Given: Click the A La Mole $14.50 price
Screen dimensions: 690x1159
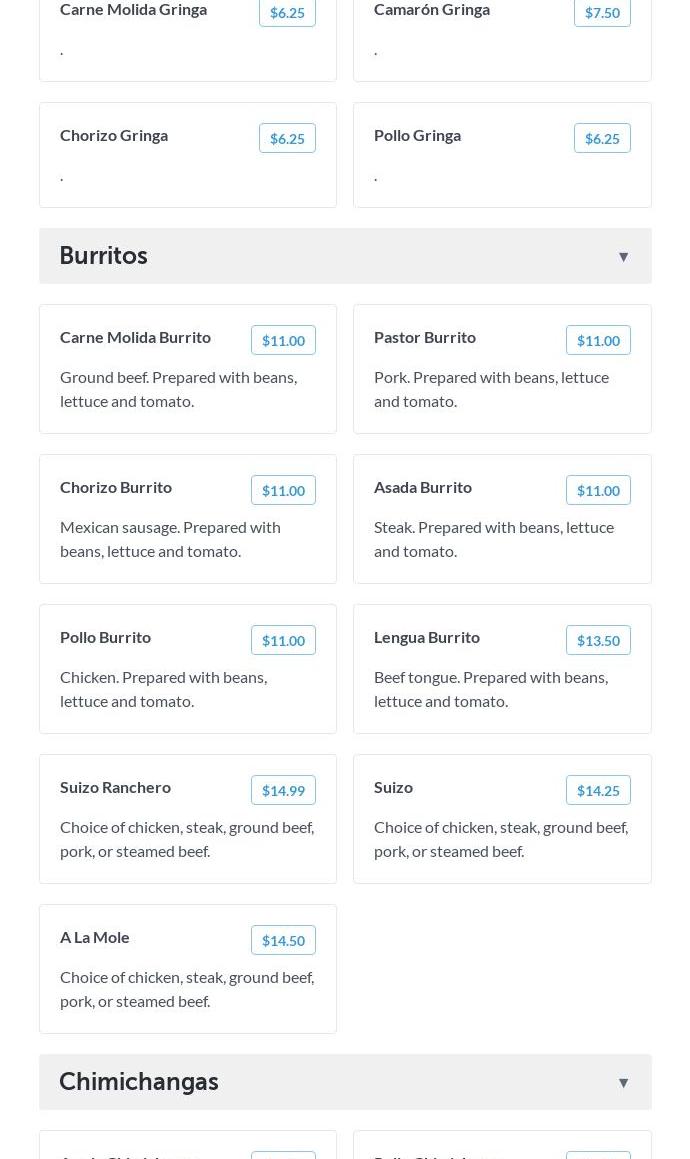Looking at the screenshot, I should [283, 940].
